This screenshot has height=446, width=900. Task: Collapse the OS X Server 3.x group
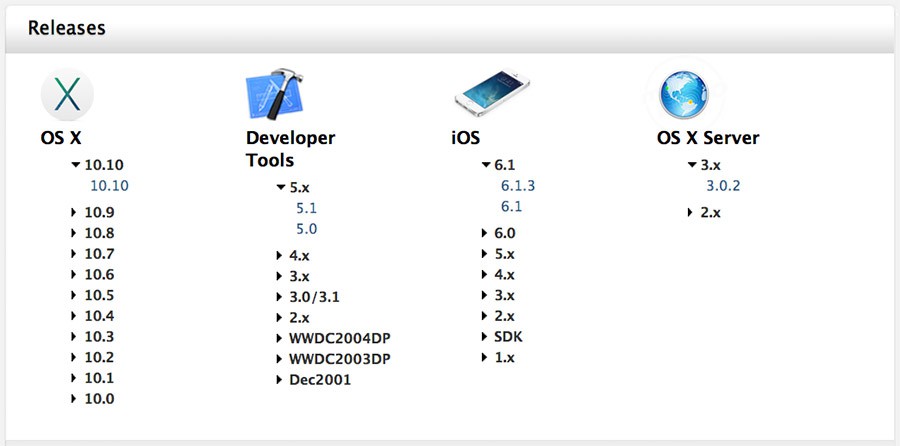pos(692,165)
